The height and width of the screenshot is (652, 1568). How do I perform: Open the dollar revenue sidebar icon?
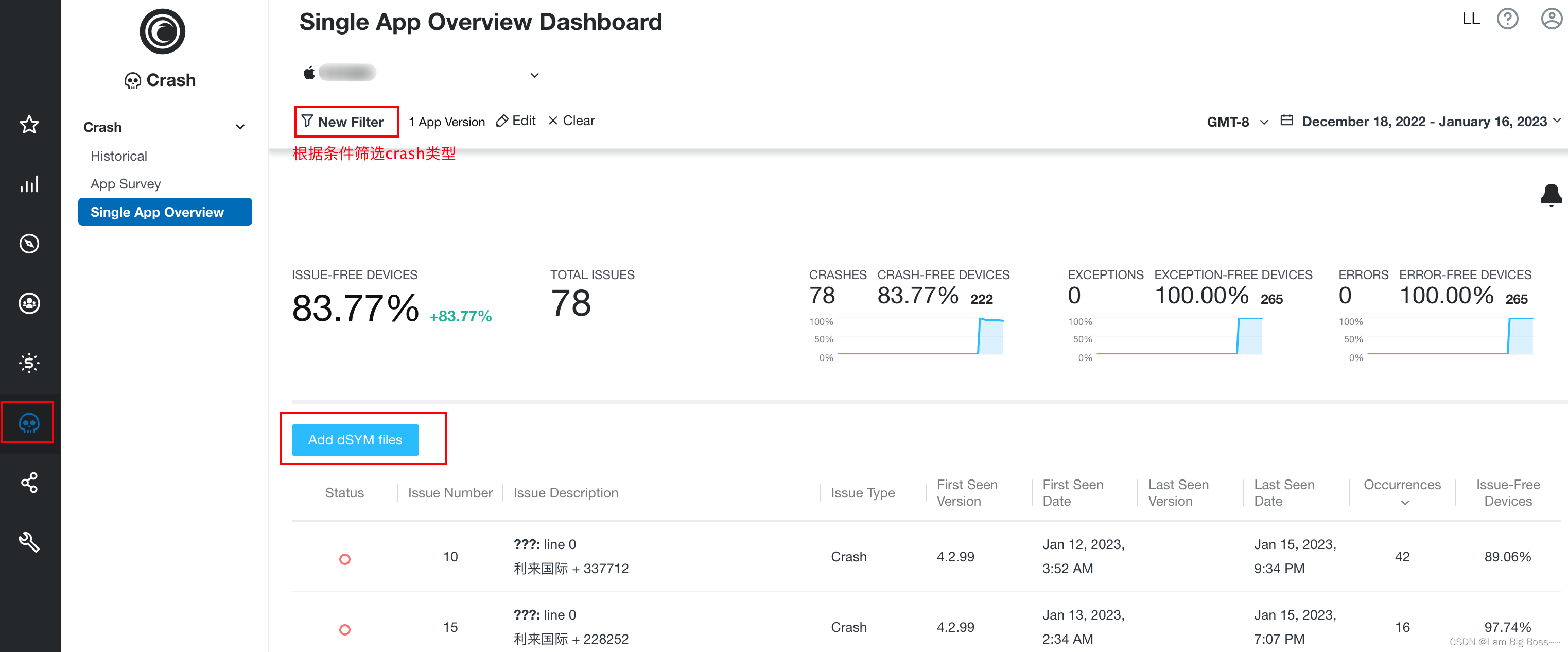29,363
